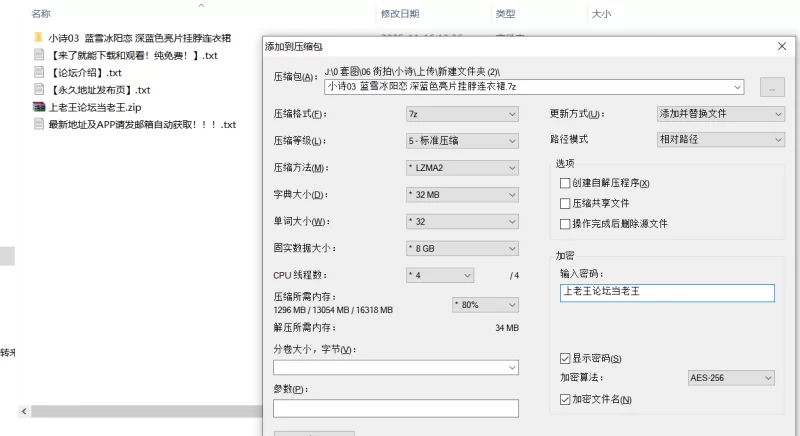Image resolution: width=800 pixels, height=436 pixels.
Task: Click the 输入密码 password field
Action: coord(667,292)
